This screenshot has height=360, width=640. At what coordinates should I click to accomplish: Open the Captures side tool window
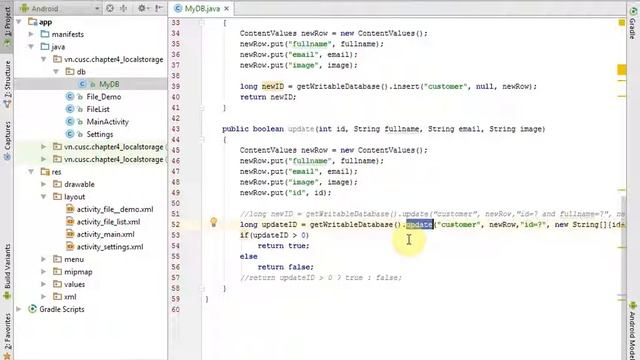[x=7, y=140]
